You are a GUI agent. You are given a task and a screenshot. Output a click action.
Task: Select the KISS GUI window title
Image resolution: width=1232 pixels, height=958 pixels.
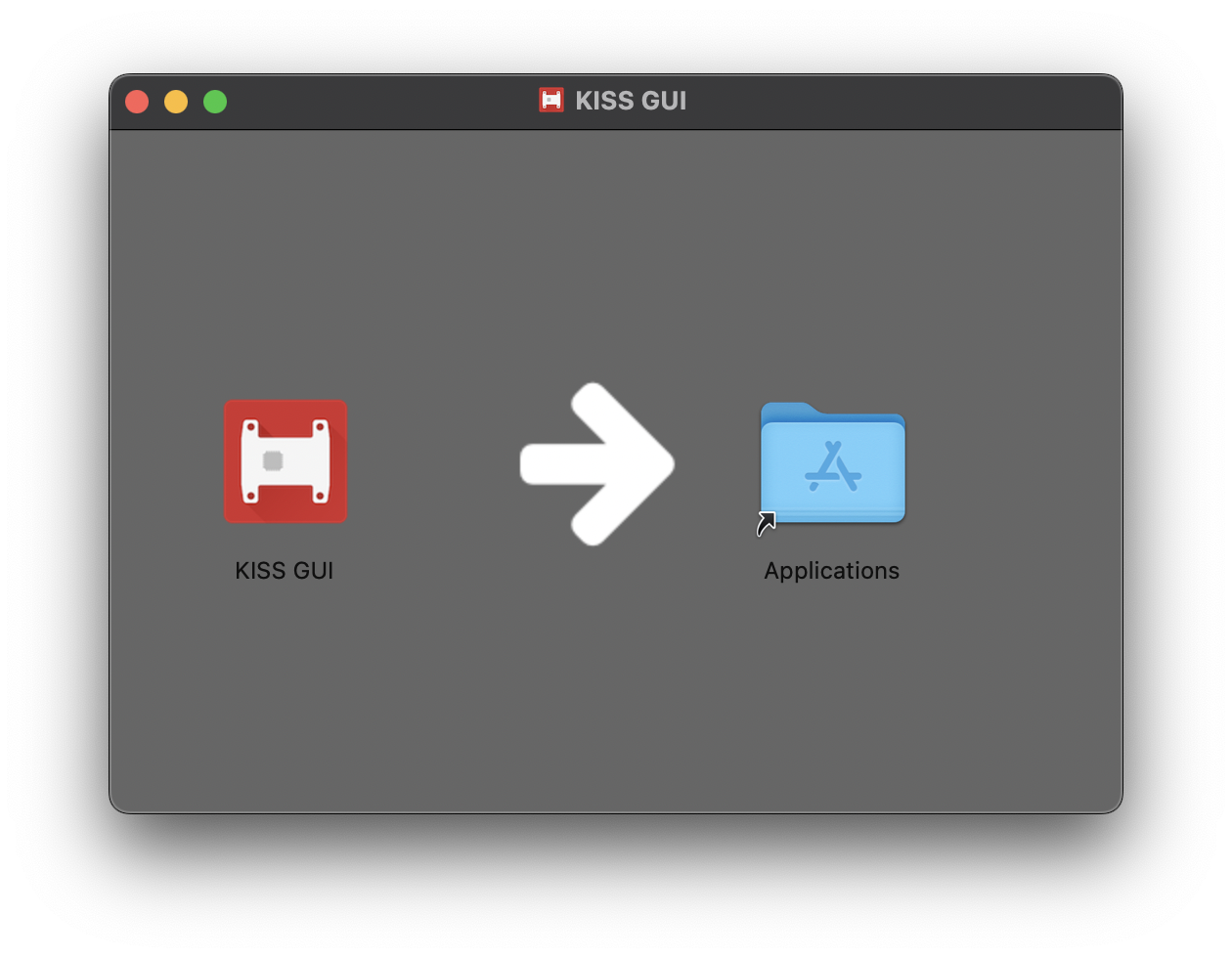pyautogui.click(x=634, y=100)
